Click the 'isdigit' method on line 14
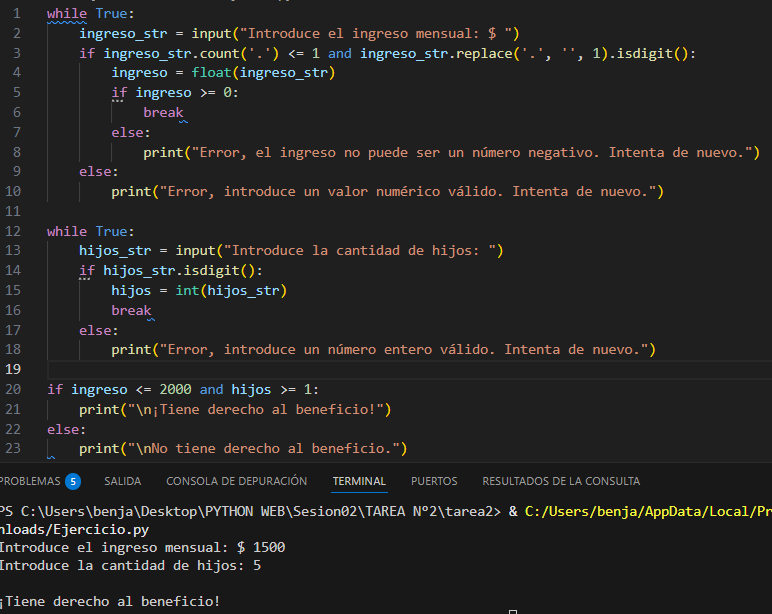Image resolution: width=772 pixels, height=614 pixels. (x=211, y=270)
